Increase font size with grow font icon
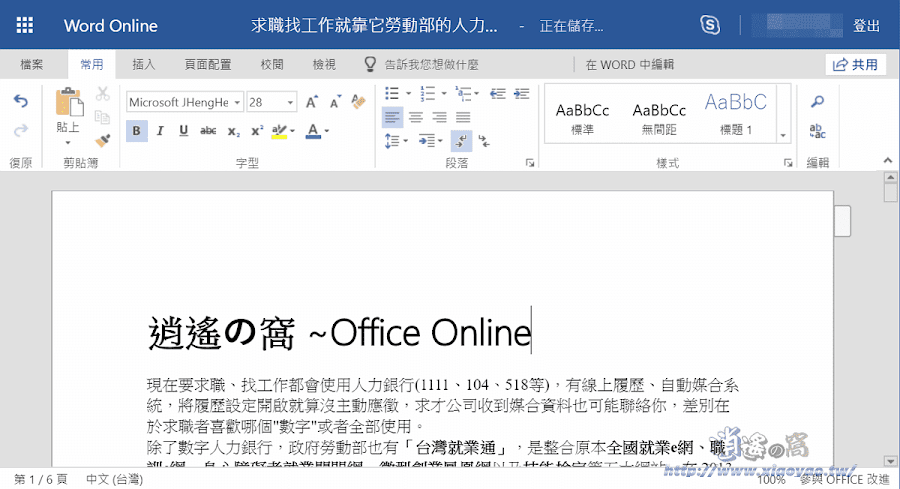The height and width of the screenshot is (489, 900). click(312, 102)
